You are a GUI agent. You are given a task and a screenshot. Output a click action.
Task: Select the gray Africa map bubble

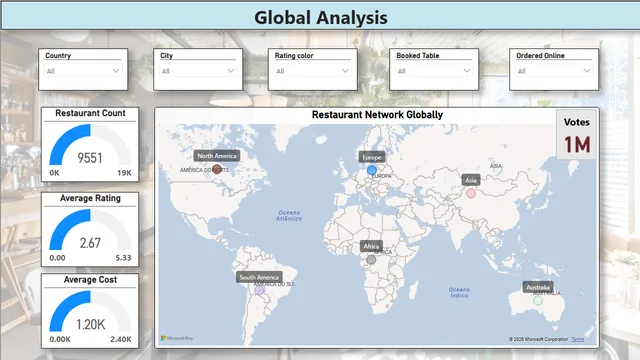(371, 259)
